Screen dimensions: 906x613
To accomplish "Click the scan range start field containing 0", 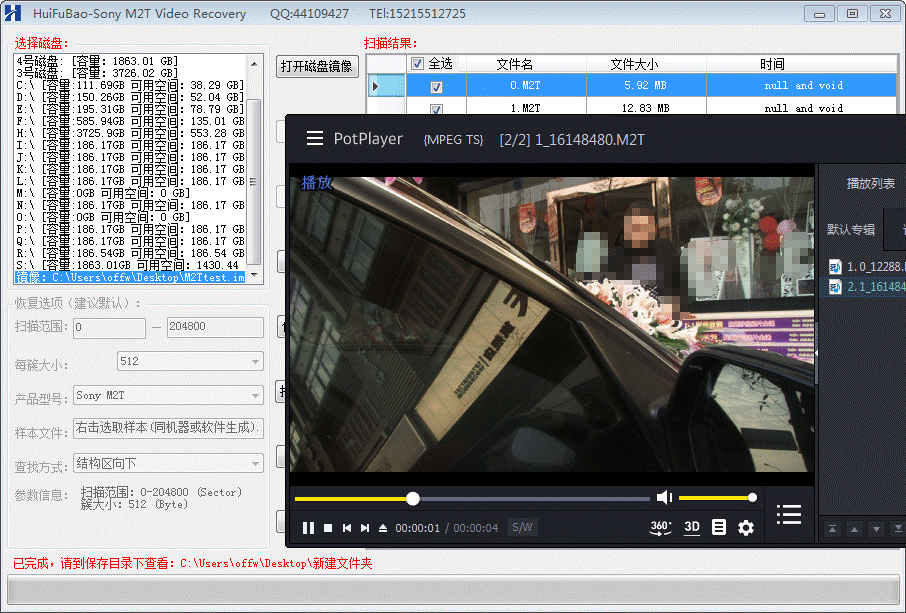I will point(109,328).
